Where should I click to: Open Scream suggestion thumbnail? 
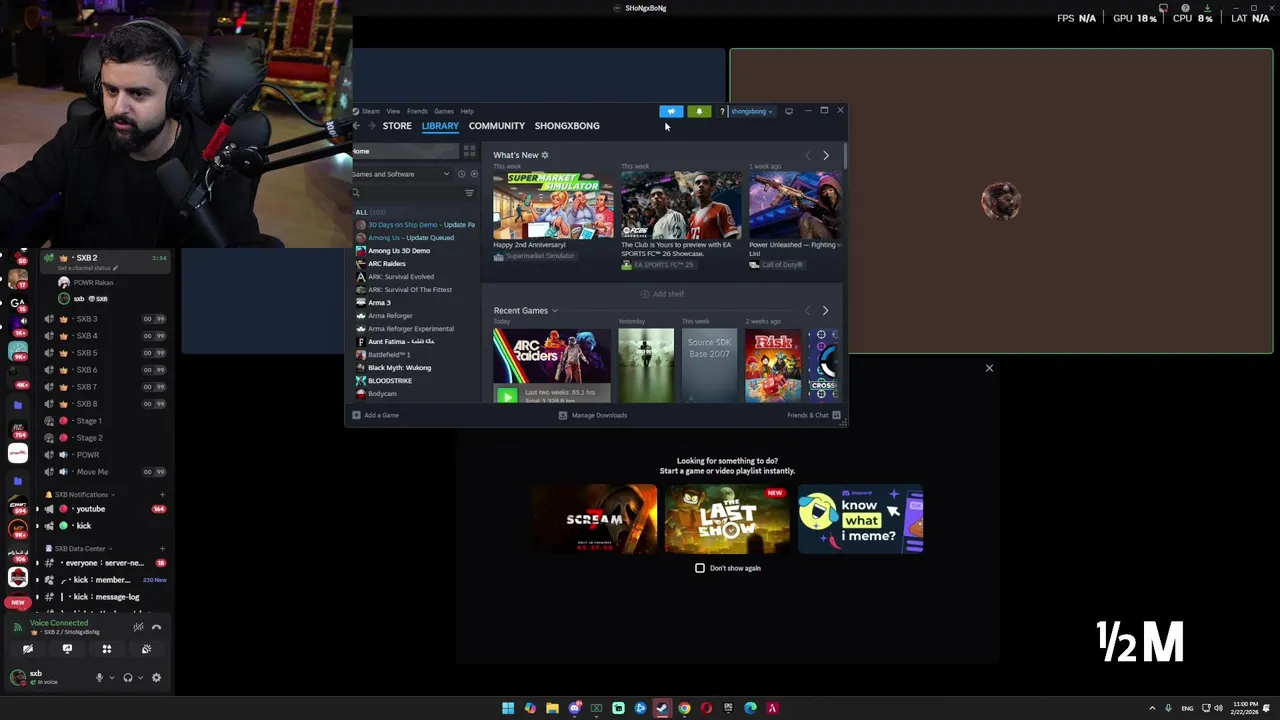(594, 519)
